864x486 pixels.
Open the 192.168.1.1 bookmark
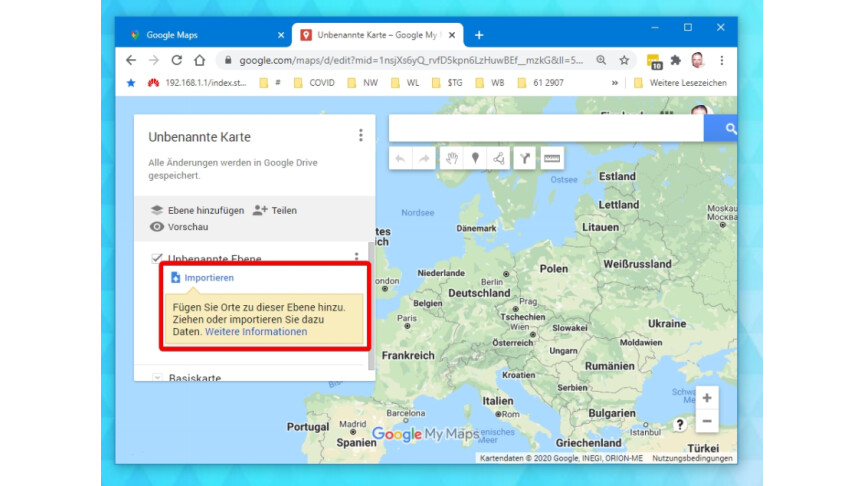point(197,83)
